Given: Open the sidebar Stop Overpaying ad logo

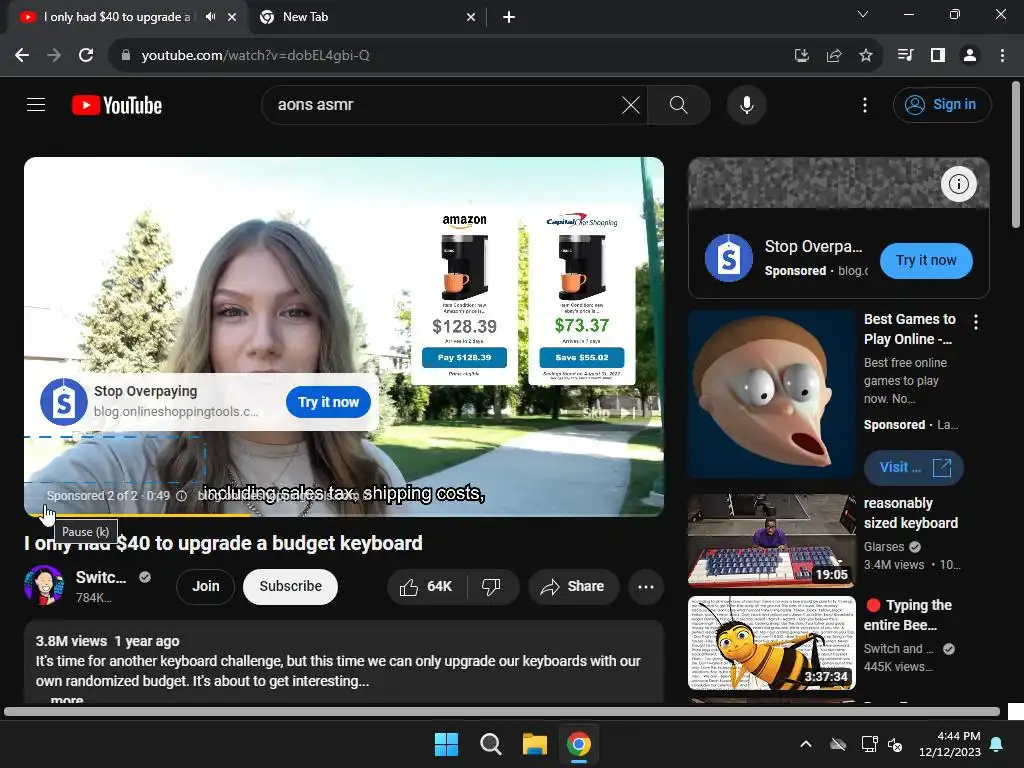Looking at the screenshot, I should (728, 258).
